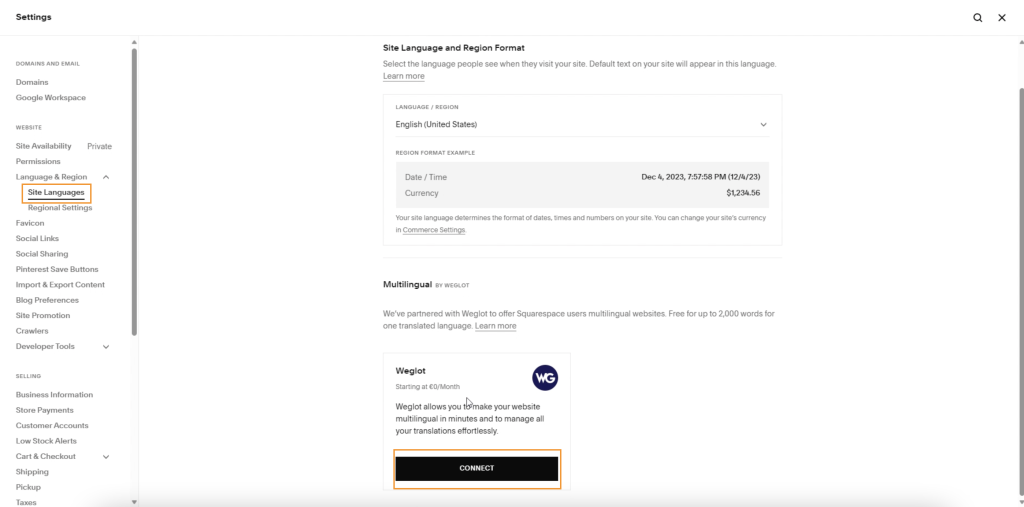Follow Learn more link under Site Language
The image size is (1024, 507).
(x=403, y=76)
